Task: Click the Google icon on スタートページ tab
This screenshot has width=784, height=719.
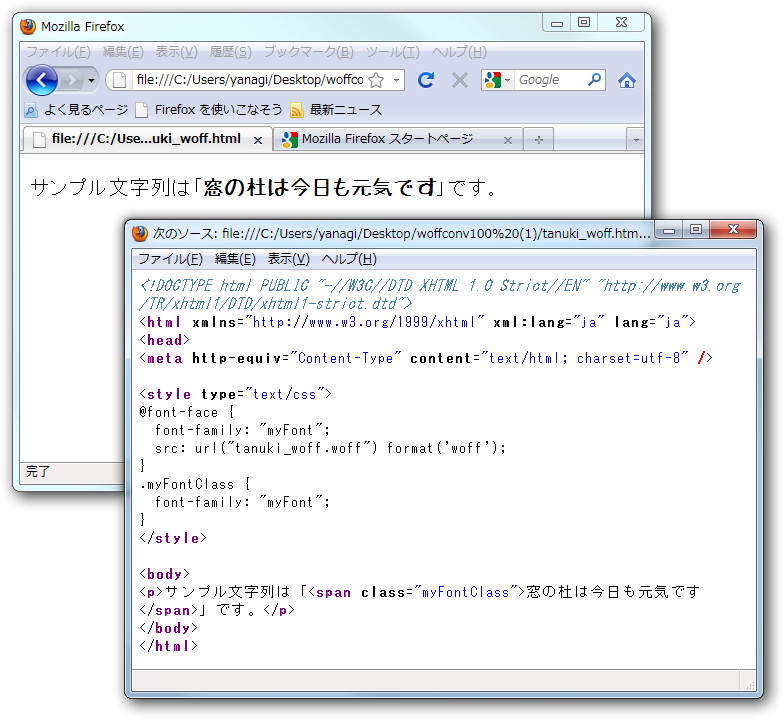Action: coord(290,140)
